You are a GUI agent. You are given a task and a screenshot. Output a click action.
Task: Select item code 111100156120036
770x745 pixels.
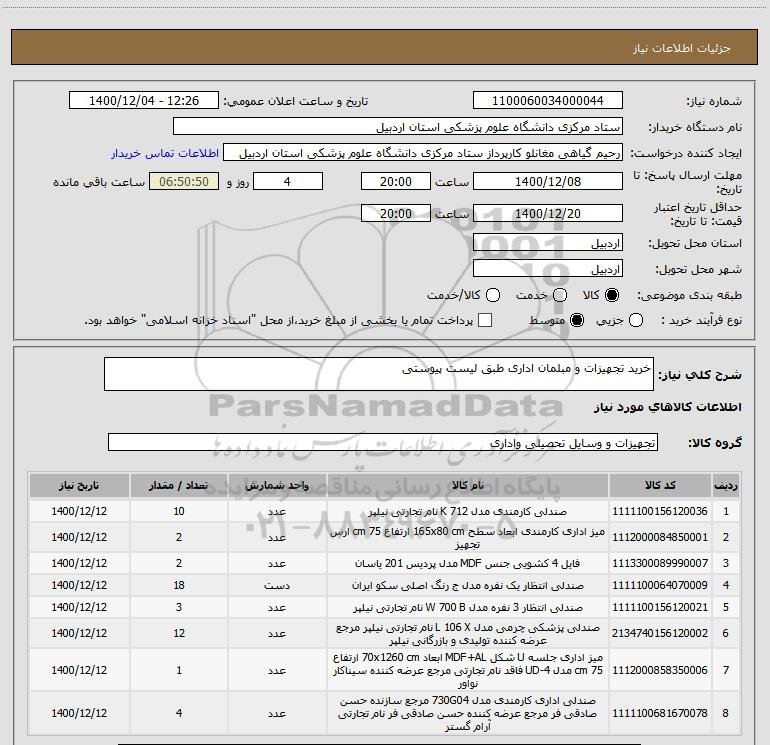[x=660, y=511]
